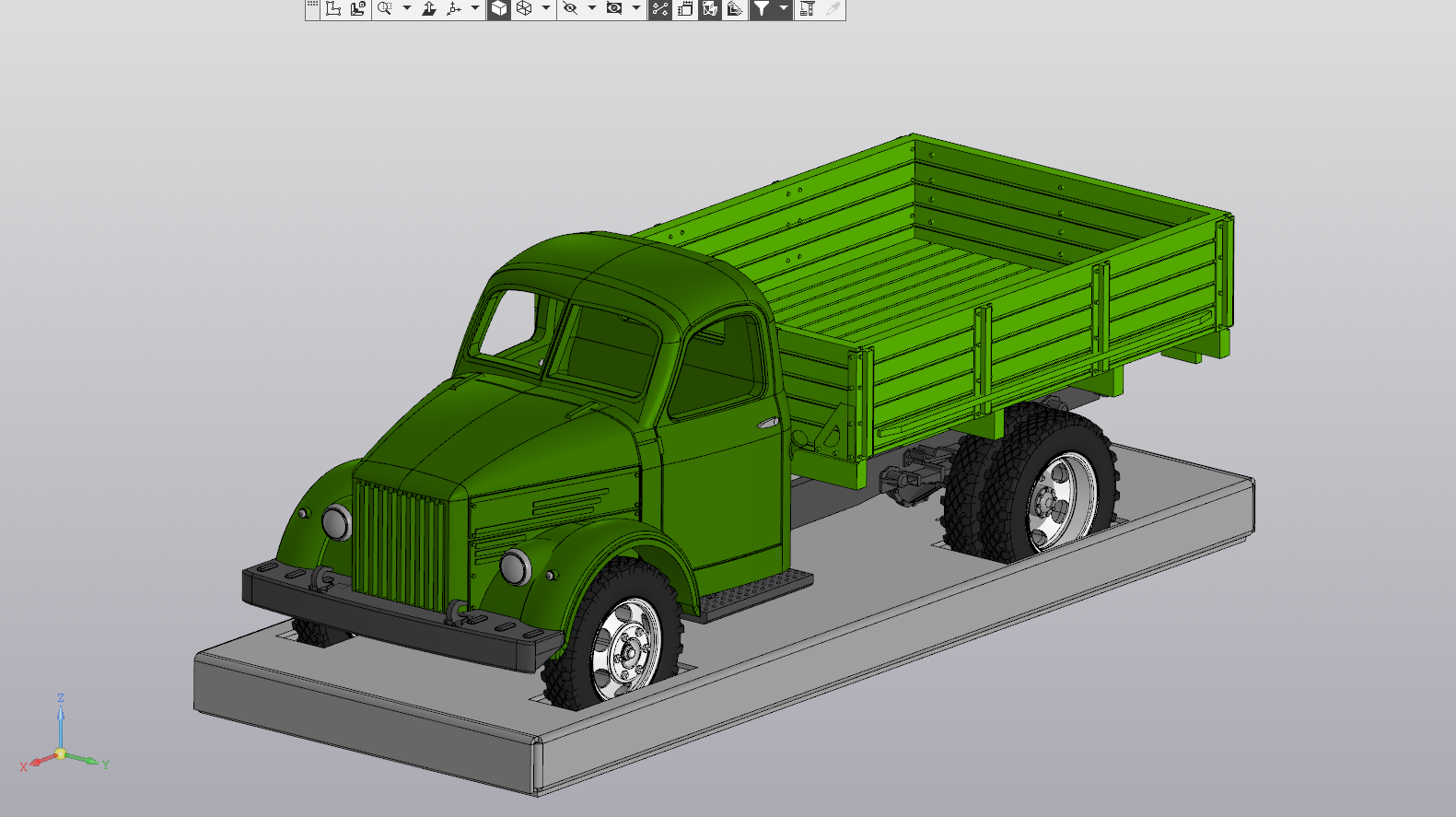
Task: Toggle the shaded solid cube display
Action: [498, 9]
